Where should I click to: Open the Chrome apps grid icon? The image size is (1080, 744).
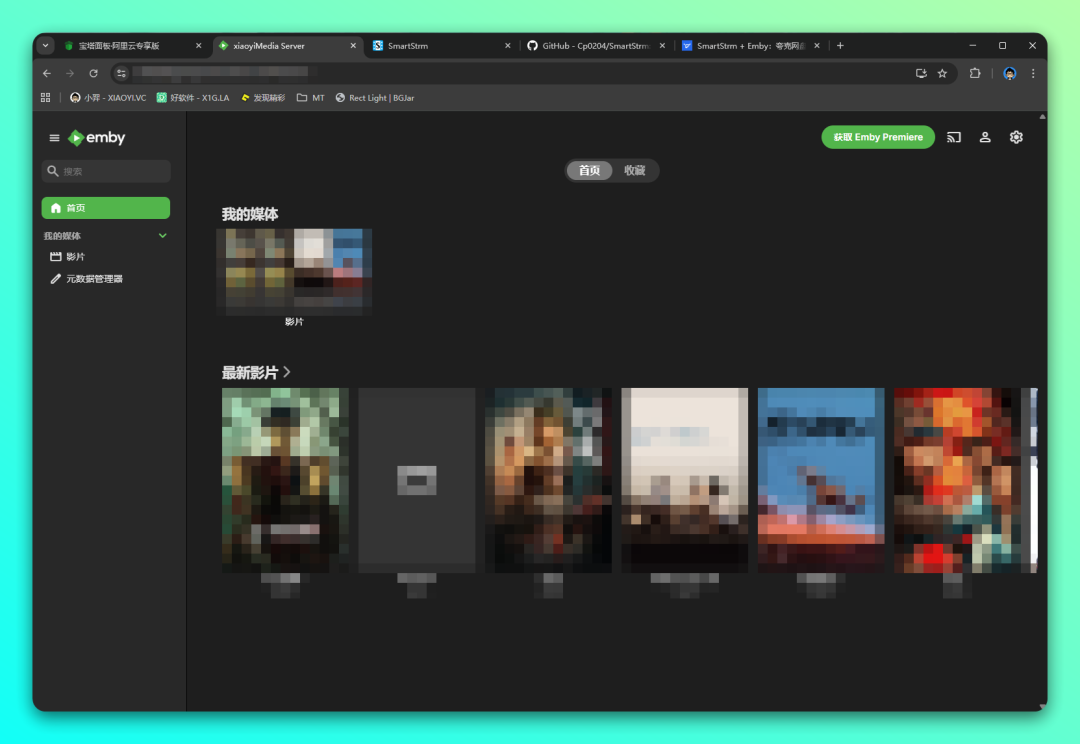(x=45, y=98)
